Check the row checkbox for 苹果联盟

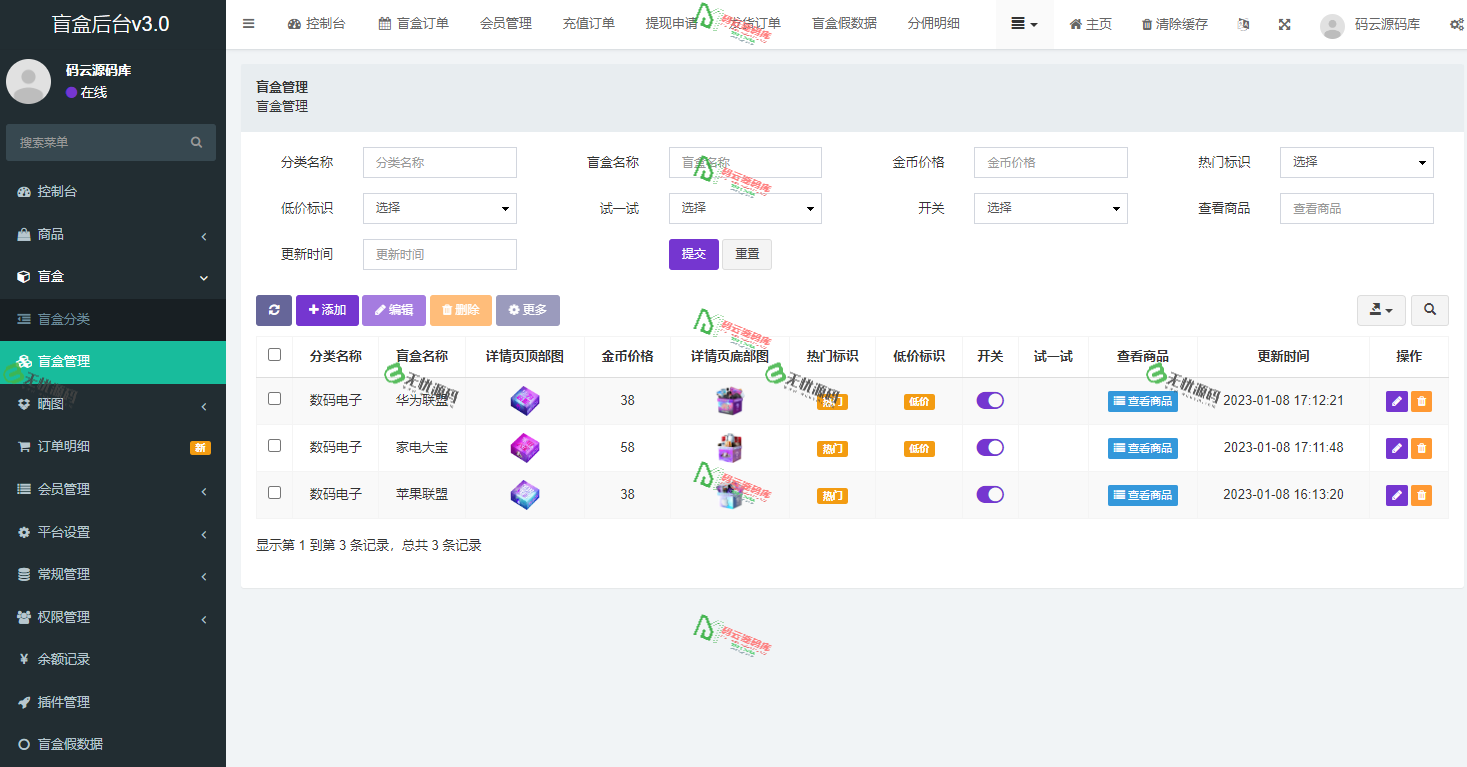pos(273,494)
